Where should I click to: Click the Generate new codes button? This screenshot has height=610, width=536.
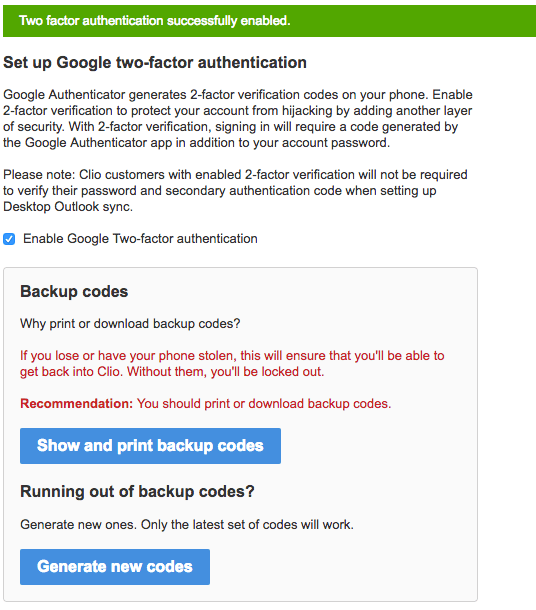pos(115,567)
